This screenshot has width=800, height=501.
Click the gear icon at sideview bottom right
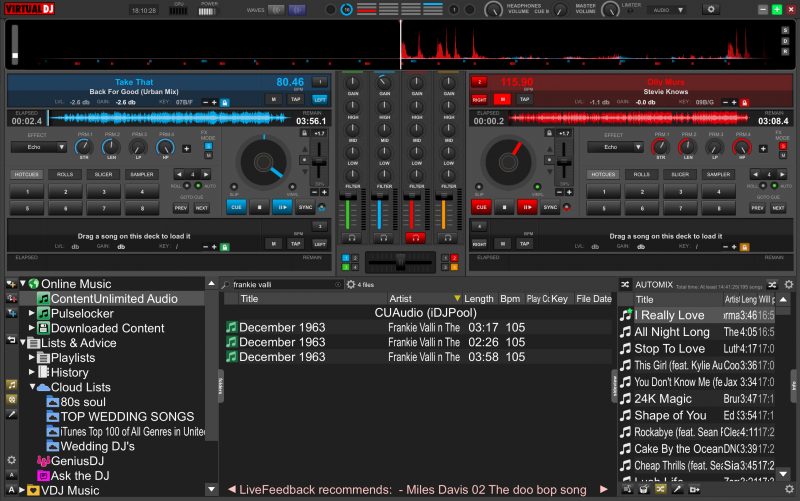[789, 489]
